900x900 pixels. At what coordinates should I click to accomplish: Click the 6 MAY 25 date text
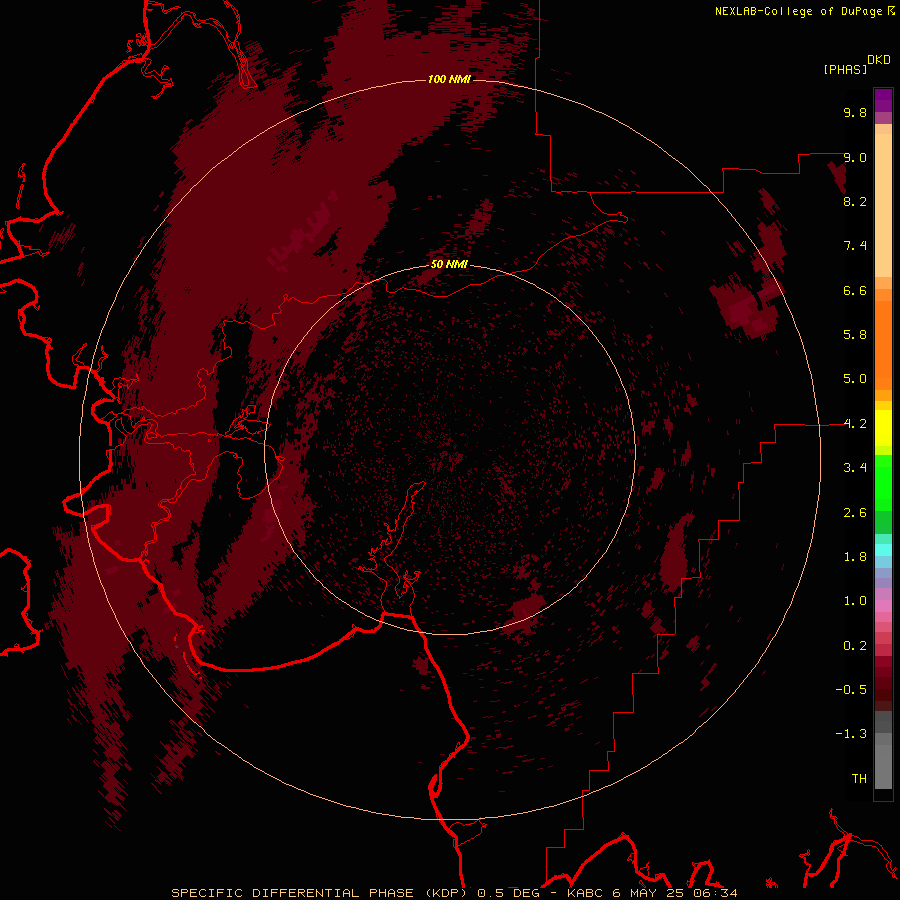pyautogui.click(x=647, y=893)
